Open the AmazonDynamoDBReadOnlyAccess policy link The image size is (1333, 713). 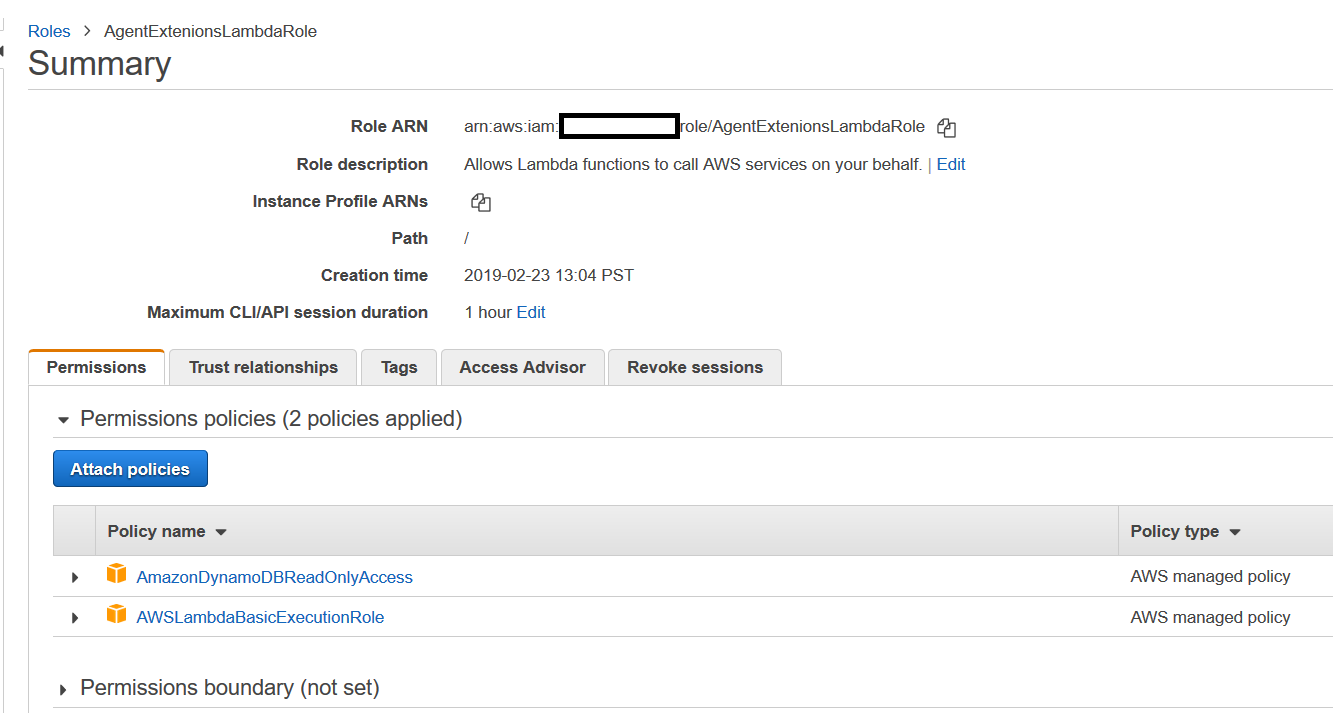point(274,577)
